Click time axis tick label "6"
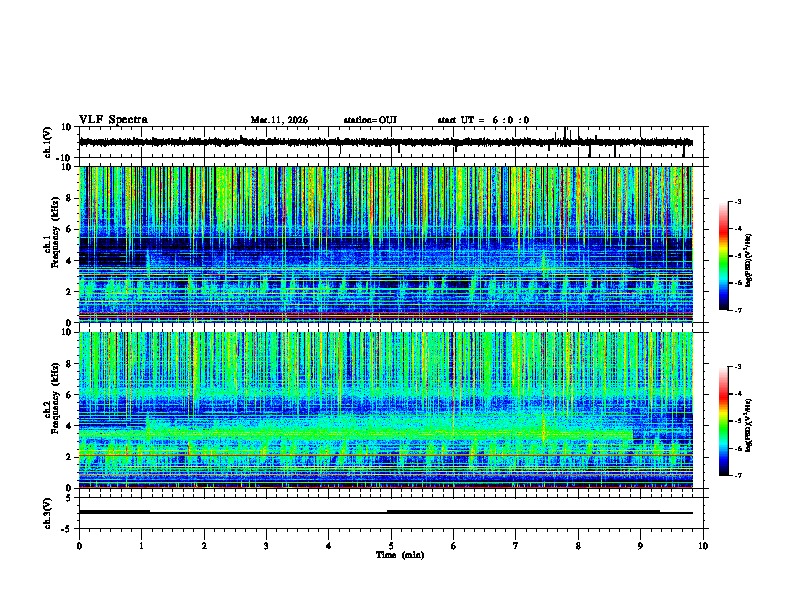Viewport: 792px width, 612px height. [454, 546]
